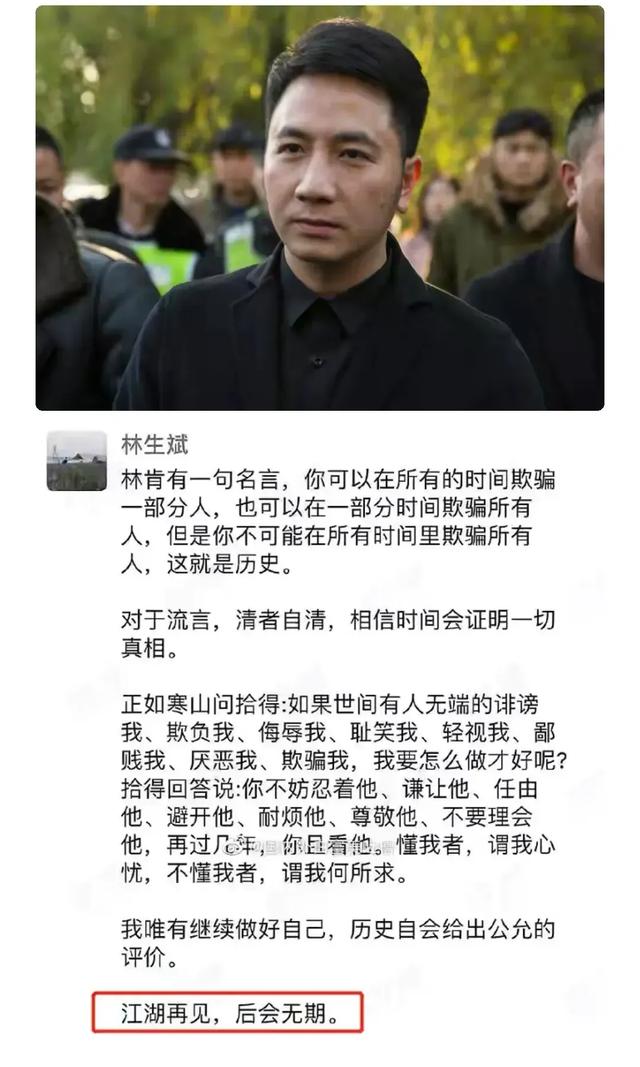The width and height of the screenshot is (640, 1067).
Task: Open the profile name 林生斌
Action: pyautogui.click(x=154, y=444)
